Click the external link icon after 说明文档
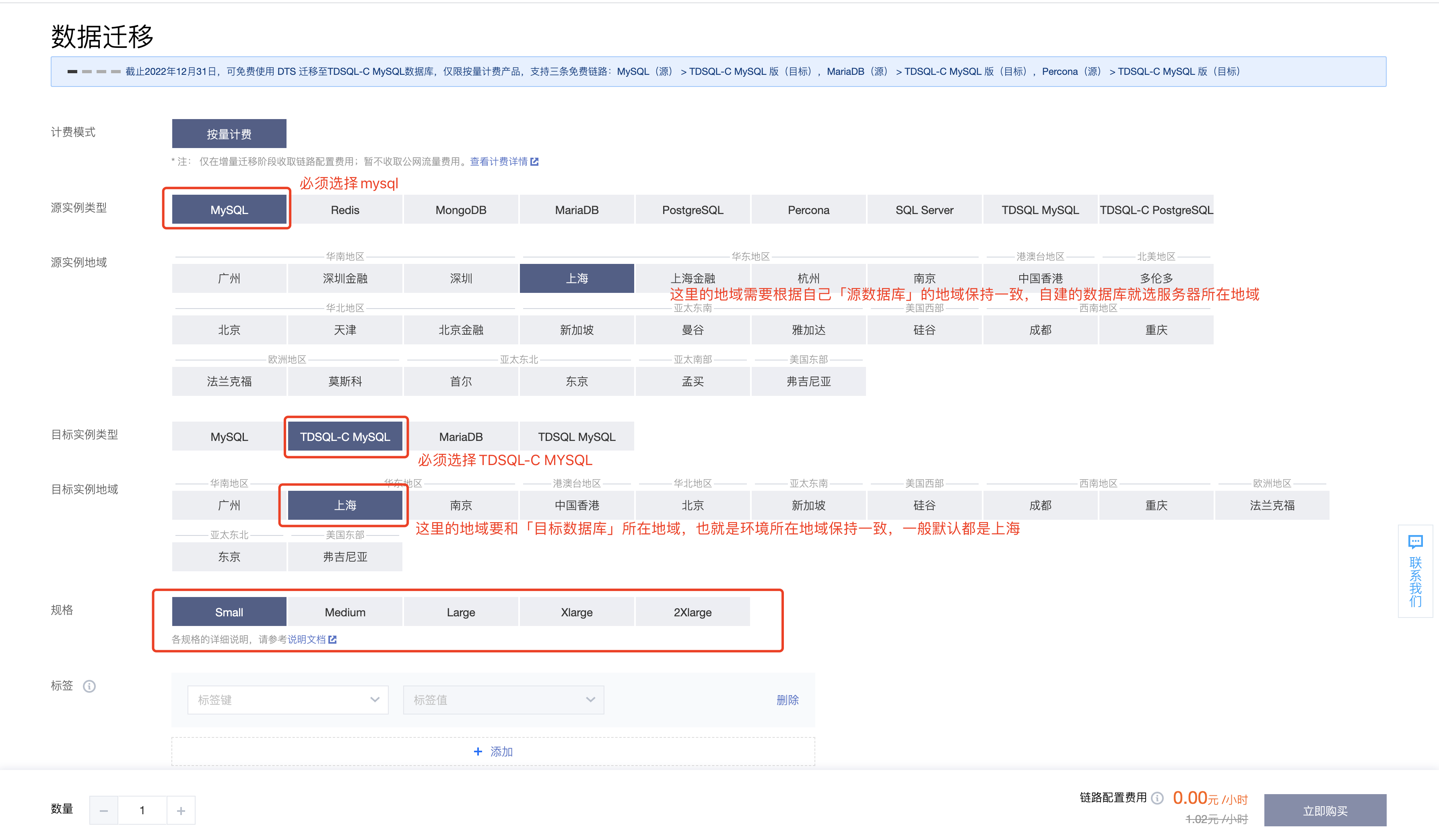Screen dimensions: 1439x840 click(332, 640)
